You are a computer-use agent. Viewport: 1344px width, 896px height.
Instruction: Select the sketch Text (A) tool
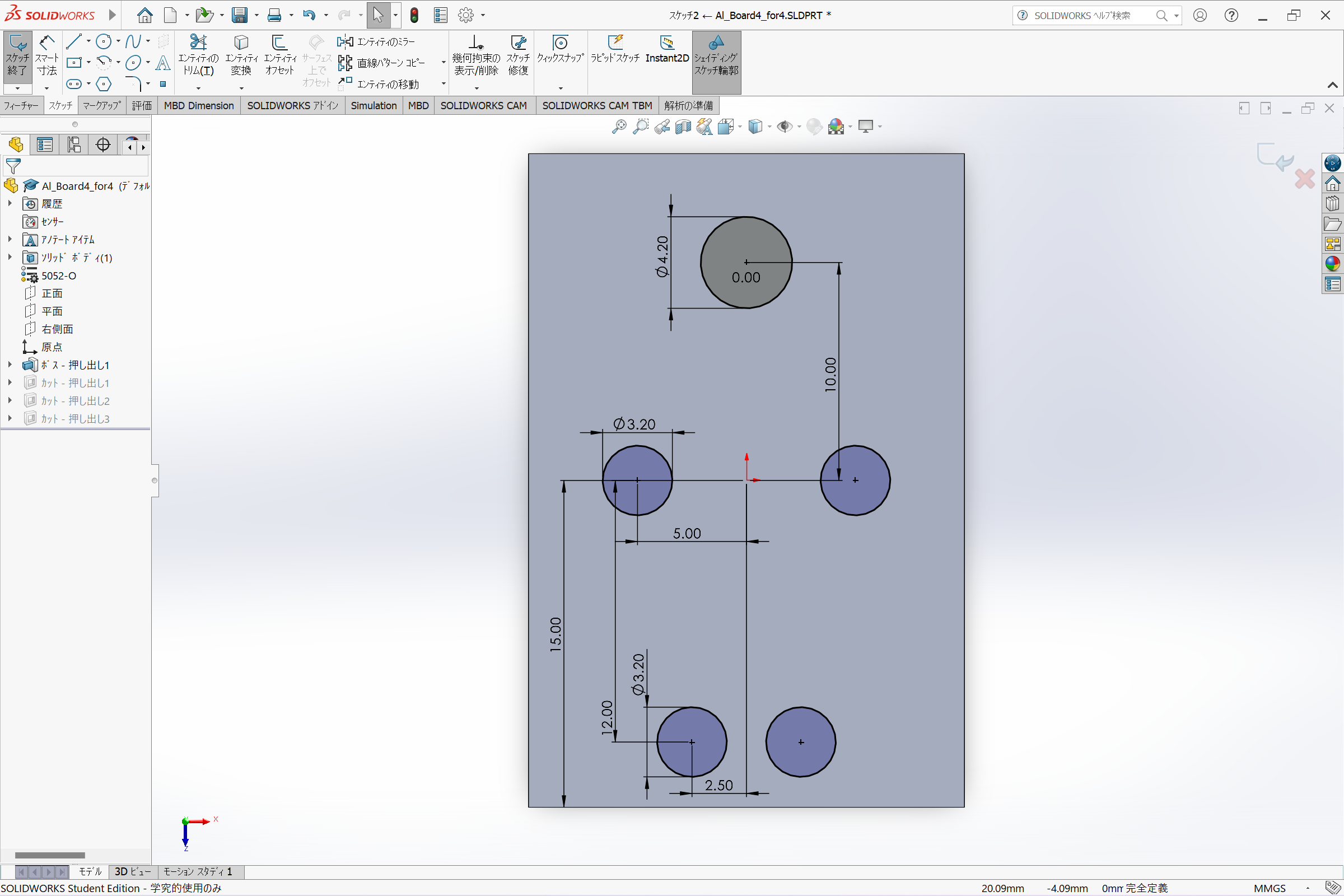pyautogui.click(x=163, y=62)
